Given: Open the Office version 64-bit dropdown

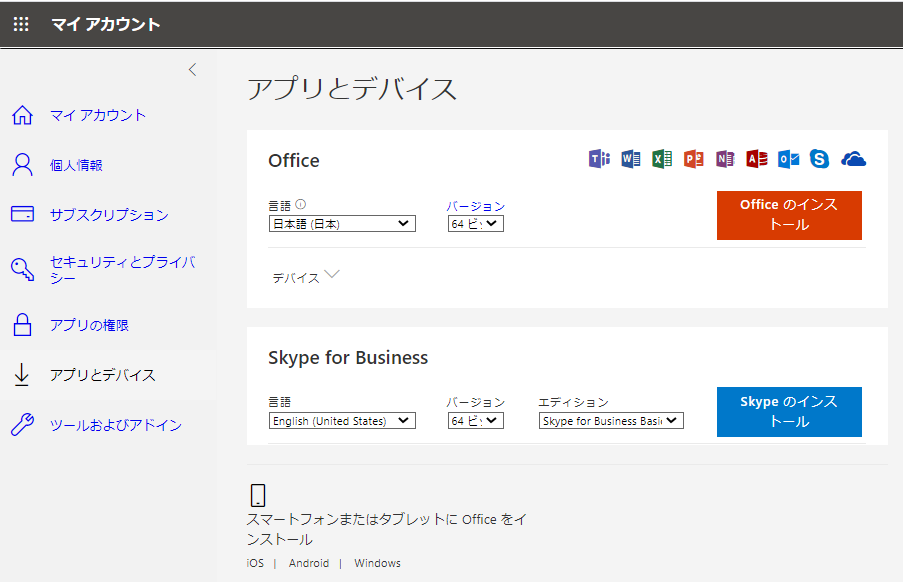Looking at the screenshot, I should (476, 223).
